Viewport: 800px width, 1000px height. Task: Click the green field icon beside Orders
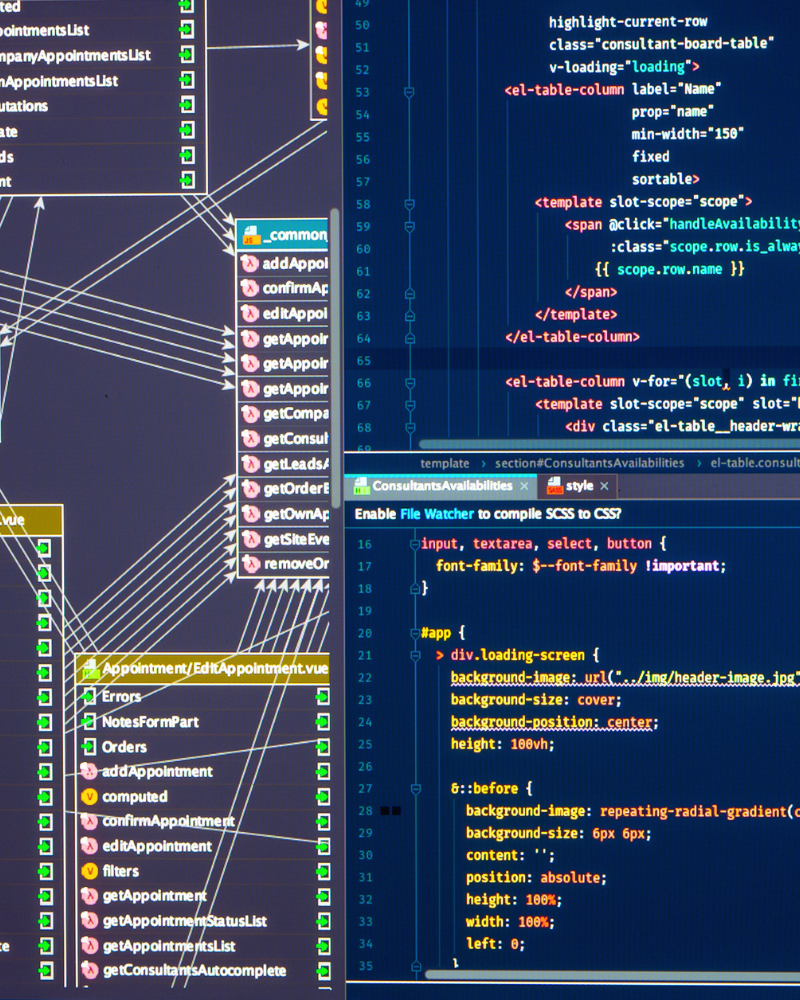click(x=89, y=747)
